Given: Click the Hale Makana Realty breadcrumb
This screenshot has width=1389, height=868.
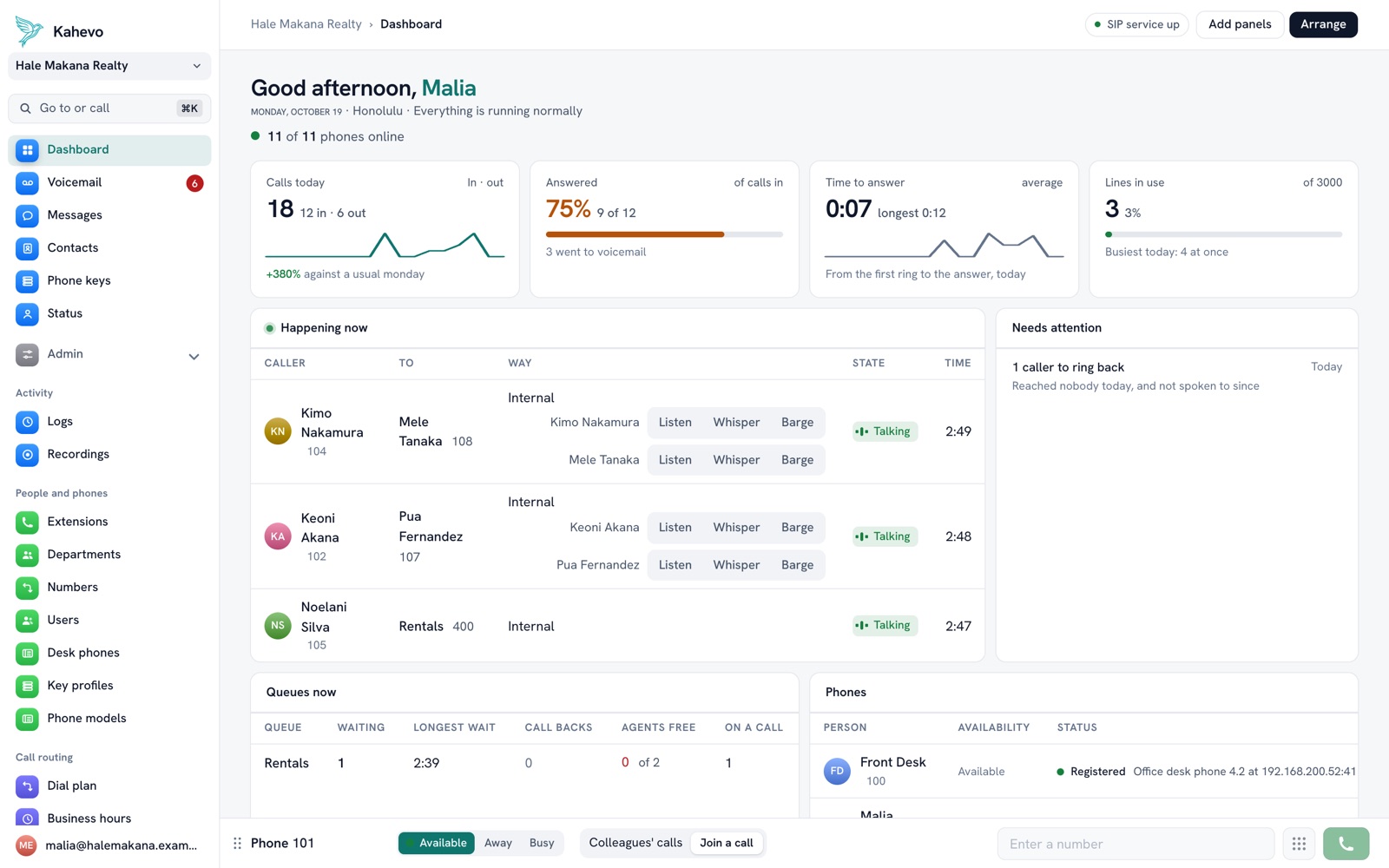Looking at the screenshot, I should point(306,24).
